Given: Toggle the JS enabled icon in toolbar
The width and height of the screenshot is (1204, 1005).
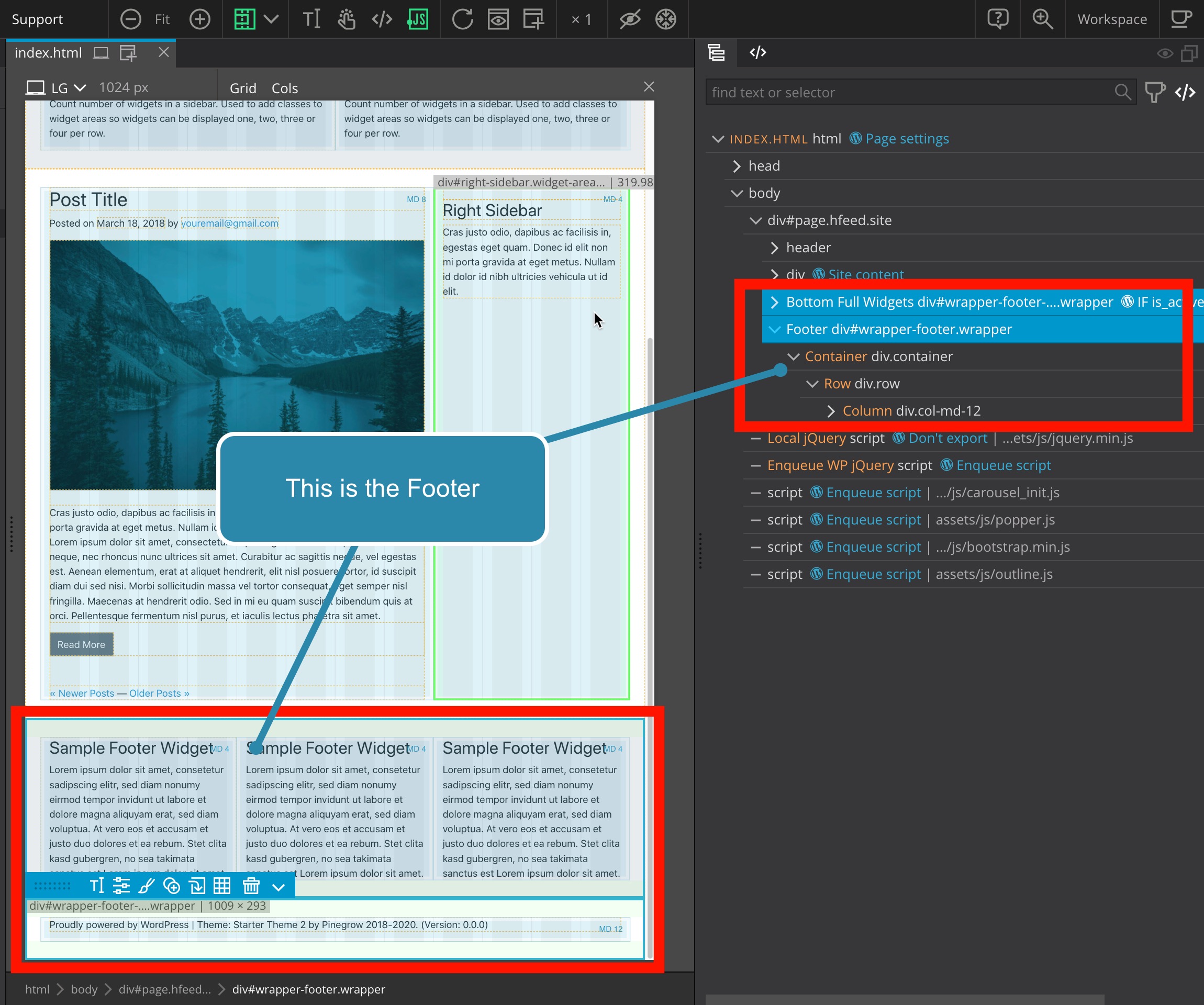Looking at the screenshot, I should pyautogui.click(x=418, y=19).
